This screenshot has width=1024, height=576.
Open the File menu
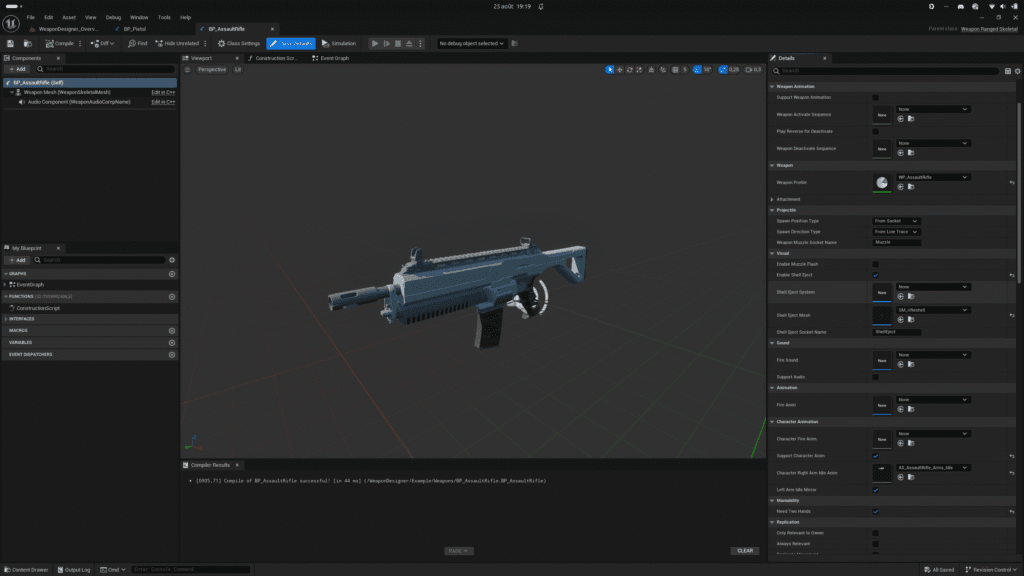(31, 18)
